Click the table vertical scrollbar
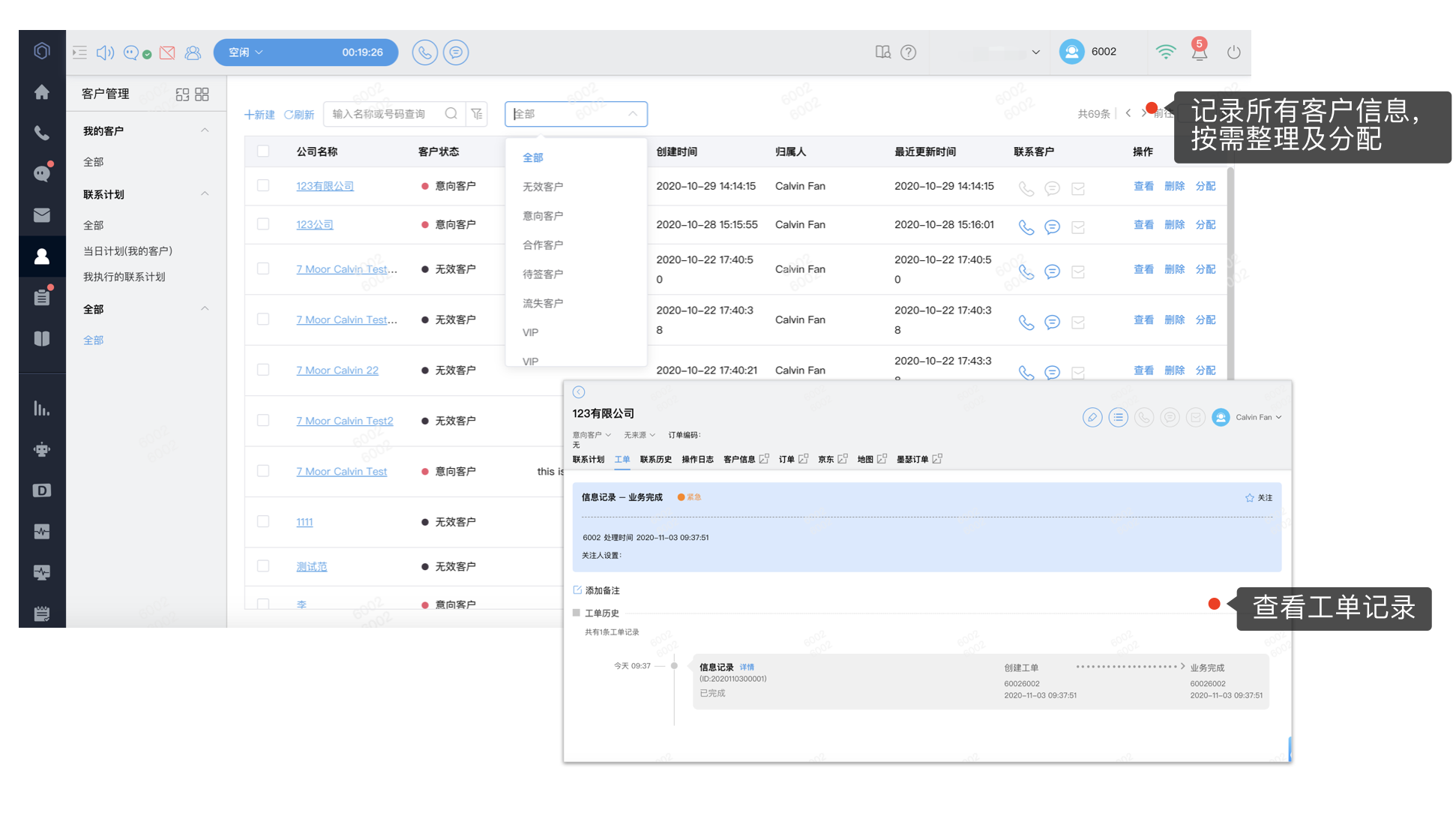 point(1230,274)
